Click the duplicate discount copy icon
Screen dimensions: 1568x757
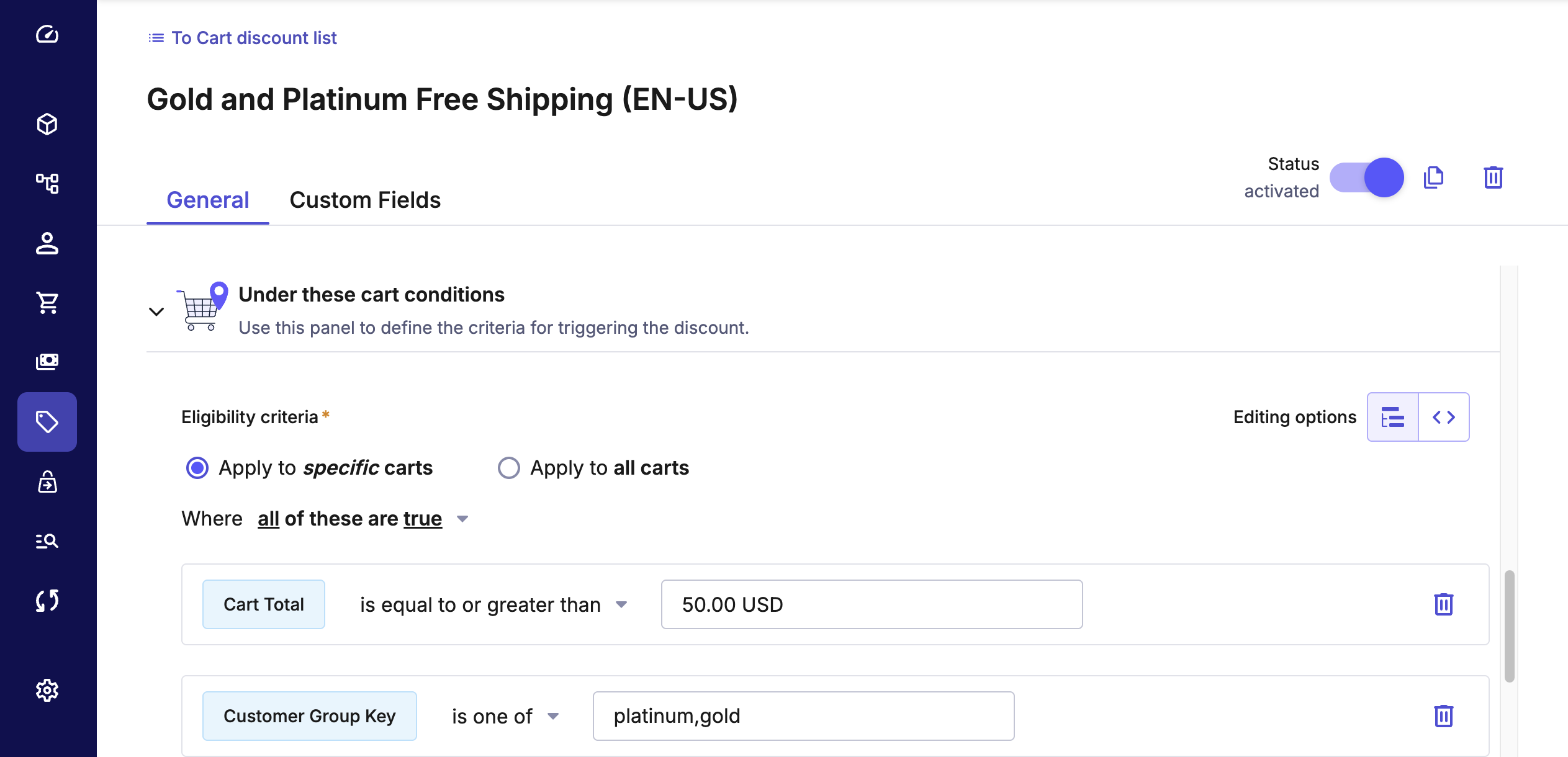coord(1433,177)
